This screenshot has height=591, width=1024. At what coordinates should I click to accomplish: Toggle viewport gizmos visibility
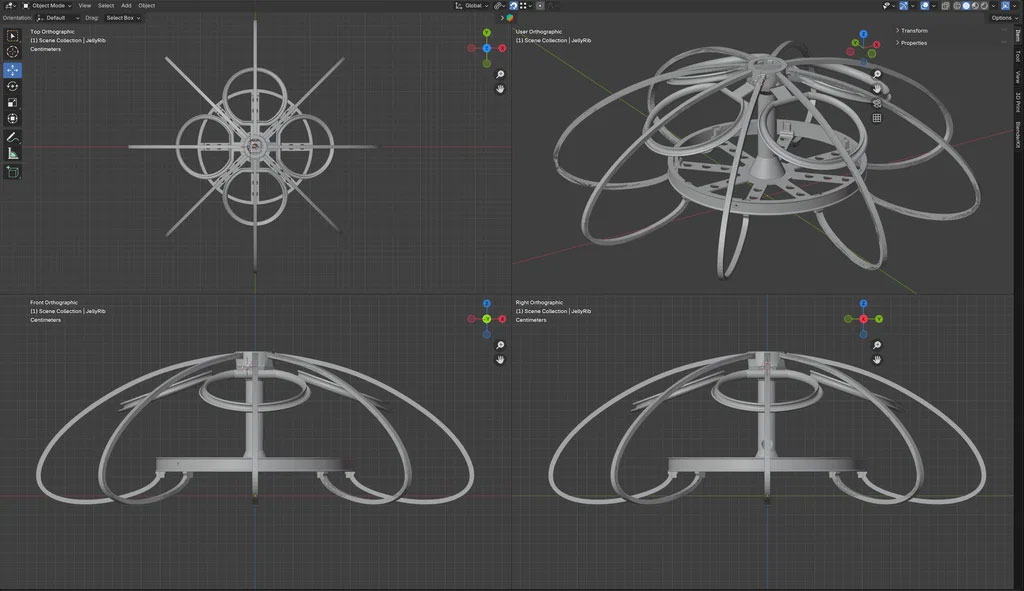click(904, 6)
